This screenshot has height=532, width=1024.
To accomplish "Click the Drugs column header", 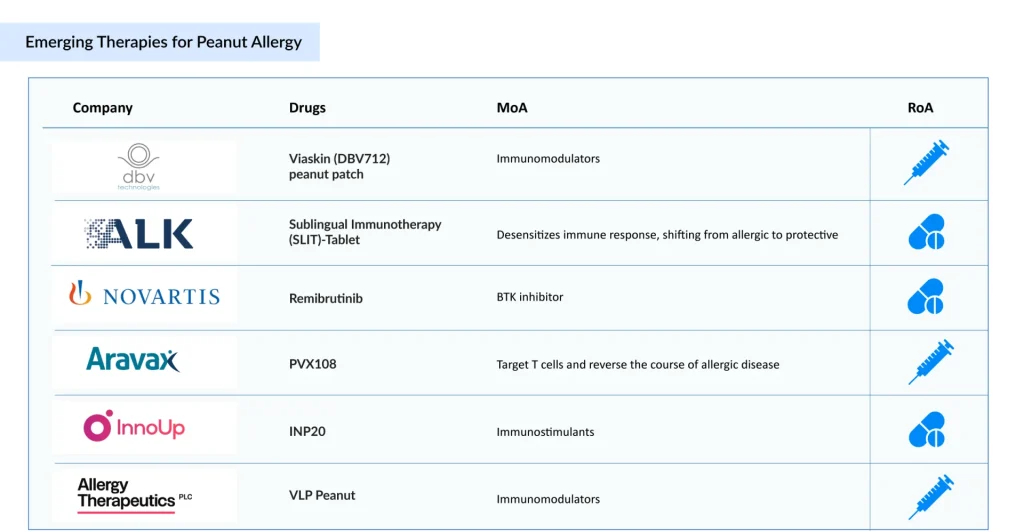I will [x=307, y=108].
